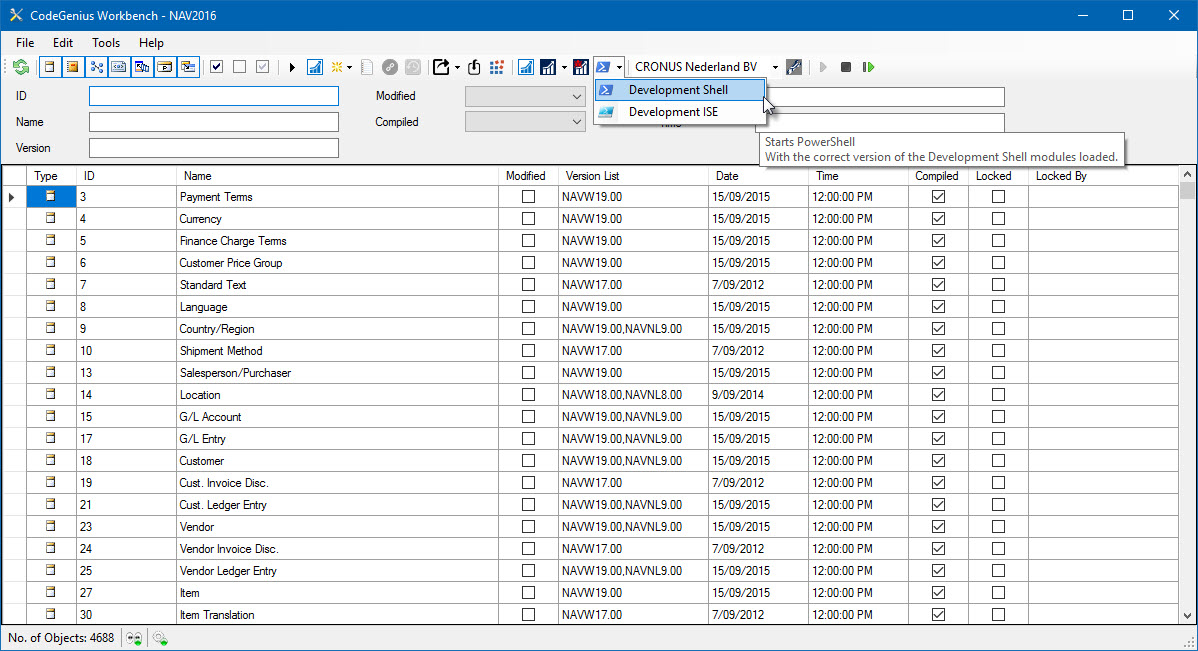1198x651 pixels.
Task: Toggle the overlapping-windows object filter icon
Action: (142, 67)
